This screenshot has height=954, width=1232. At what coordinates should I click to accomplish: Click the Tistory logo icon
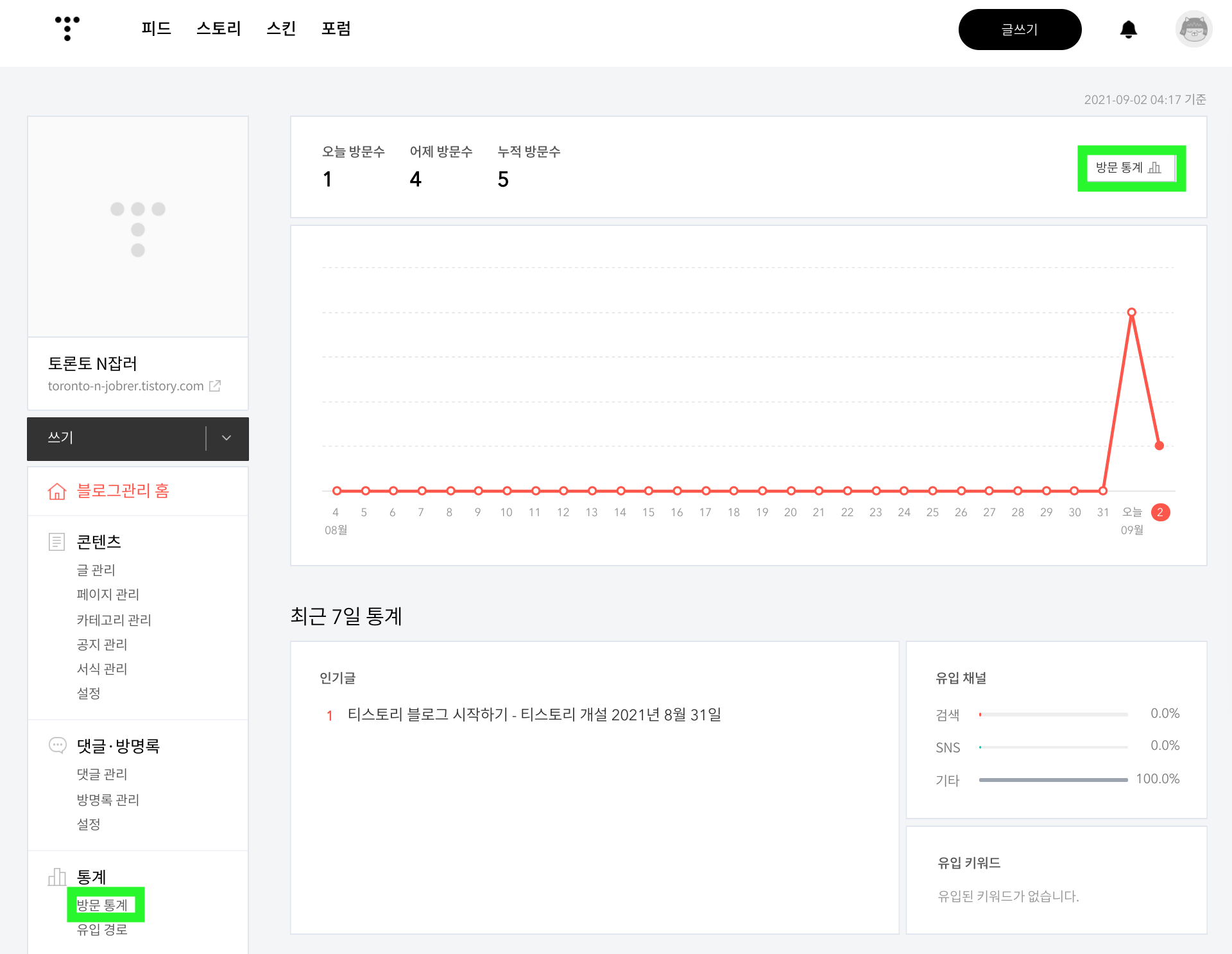67,29
